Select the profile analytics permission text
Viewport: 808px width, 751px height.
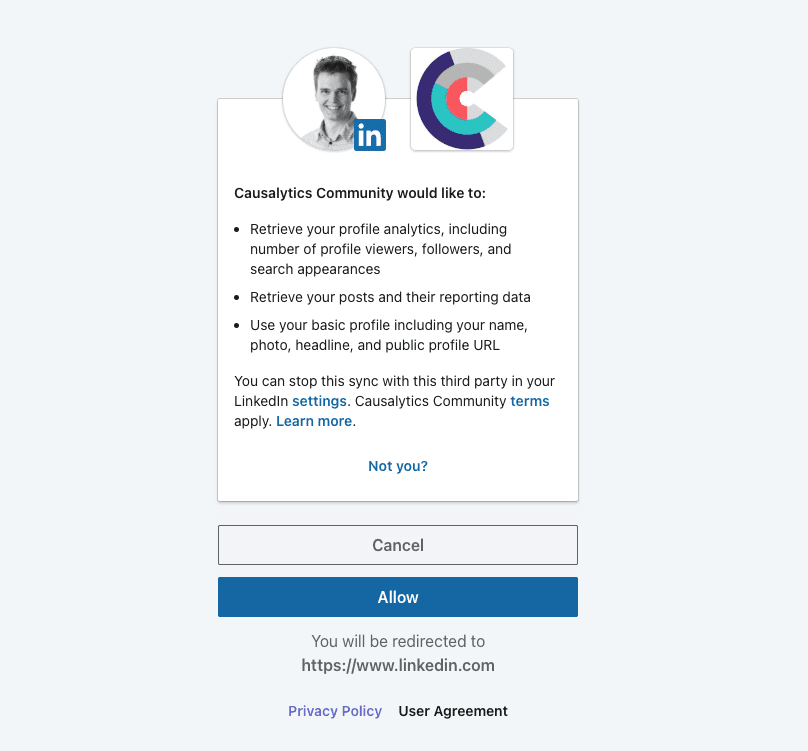(x=380, y=249)
